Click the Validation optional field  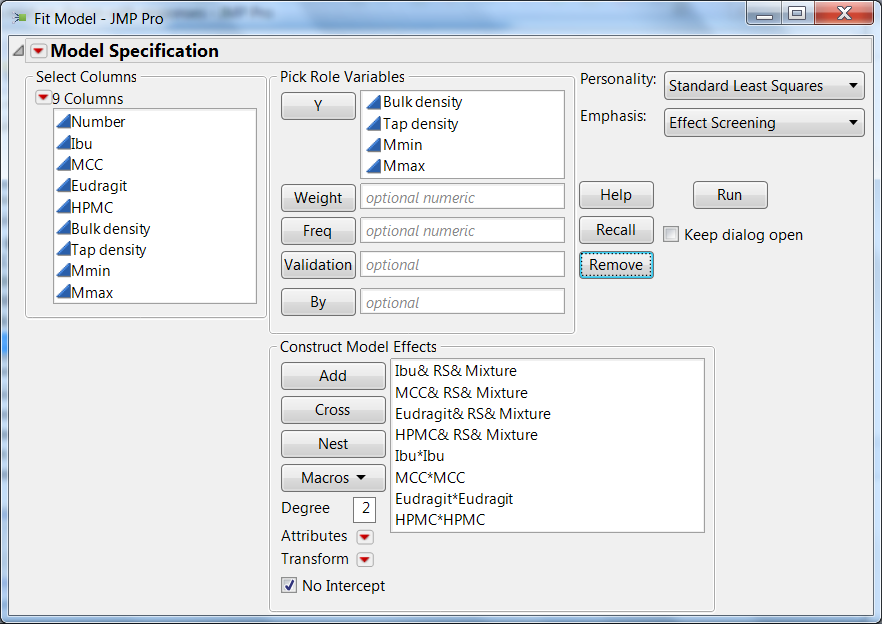click(x=462, y=264)
